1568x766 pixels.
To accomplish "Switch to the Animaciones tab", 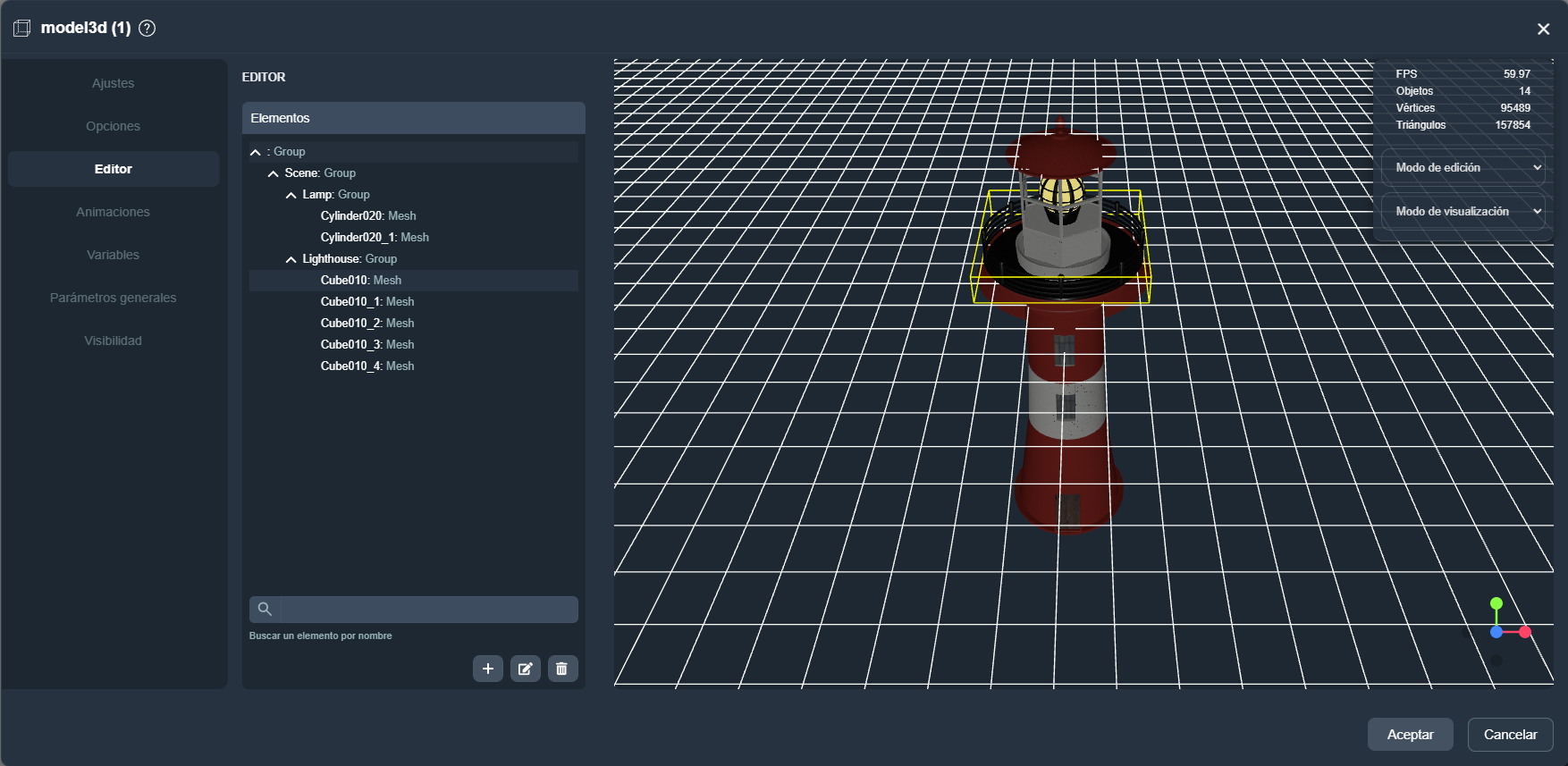I will pos(114,212).
